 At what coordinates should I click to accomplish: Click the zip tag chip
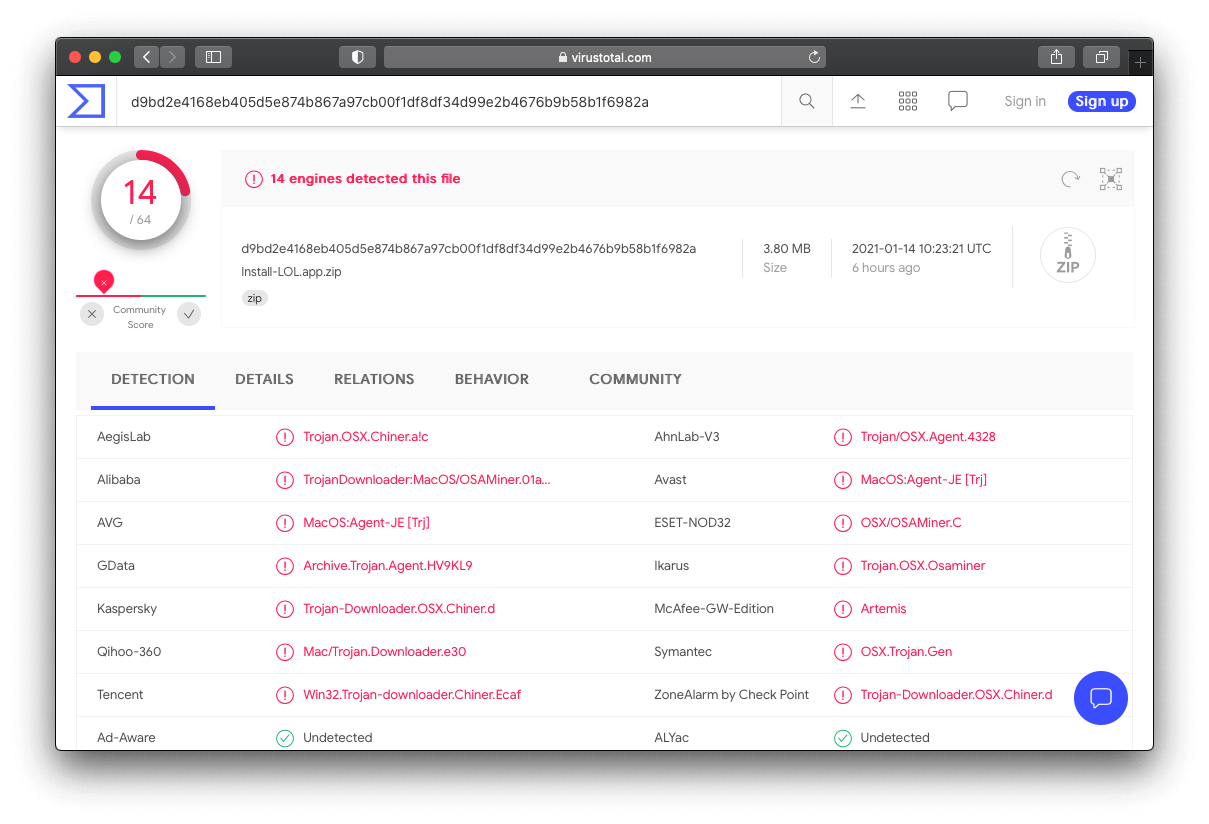[255, 298]
